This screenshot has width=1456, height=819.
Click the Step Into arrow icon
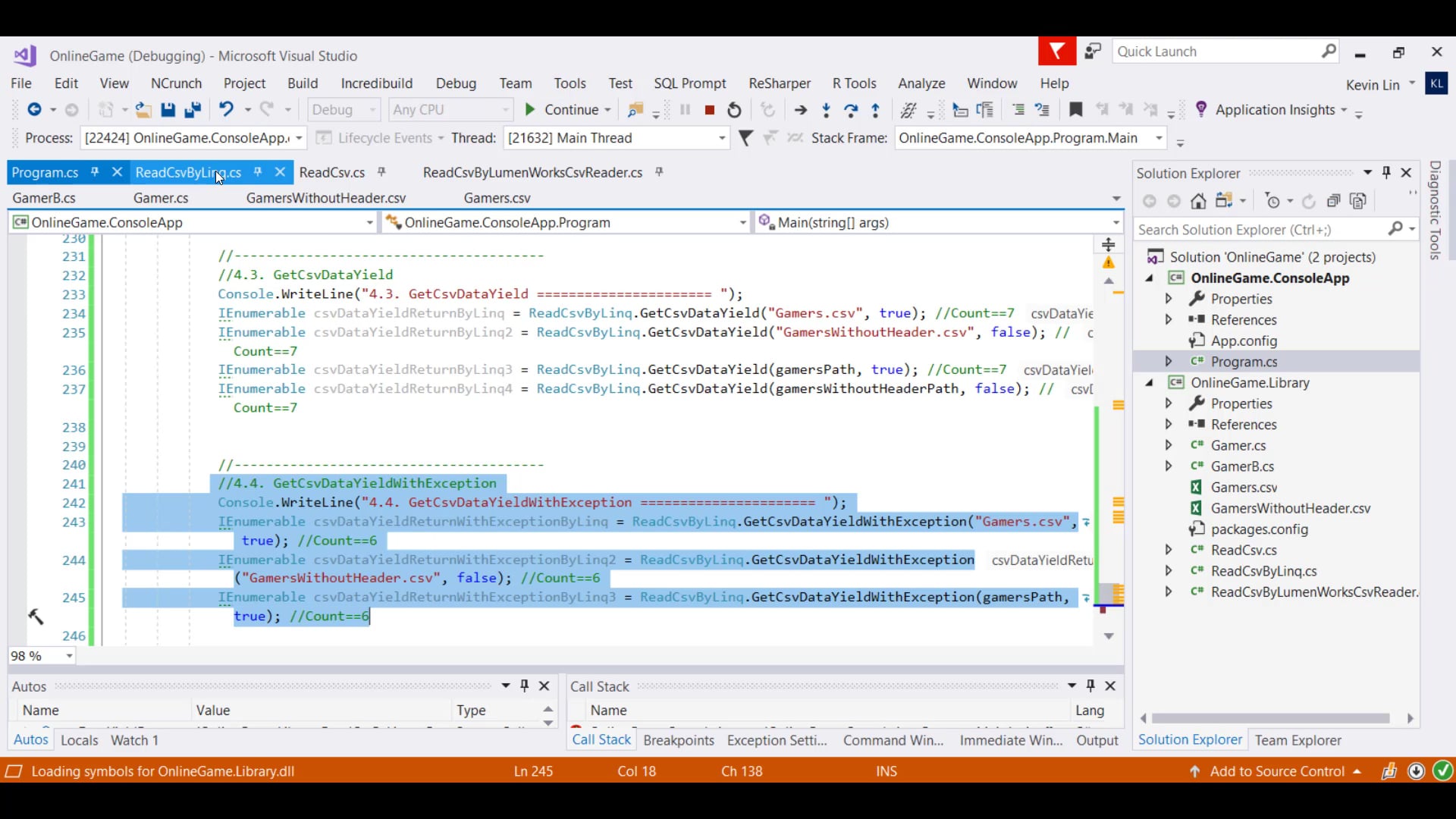point(826,110)
